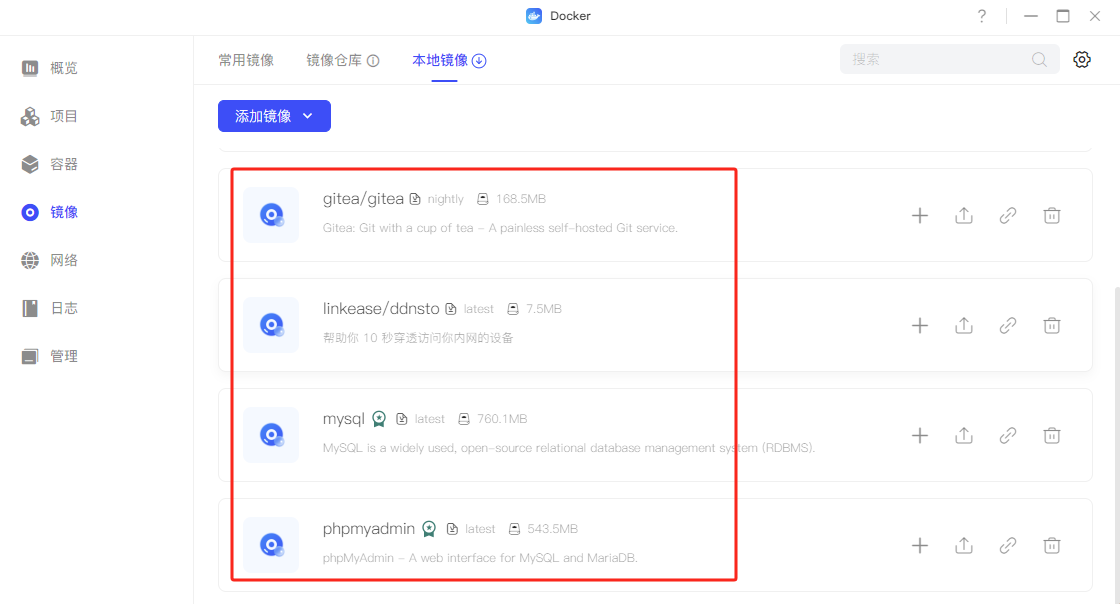
Task: Click the MySQL description text
Action: coord(569,448)
